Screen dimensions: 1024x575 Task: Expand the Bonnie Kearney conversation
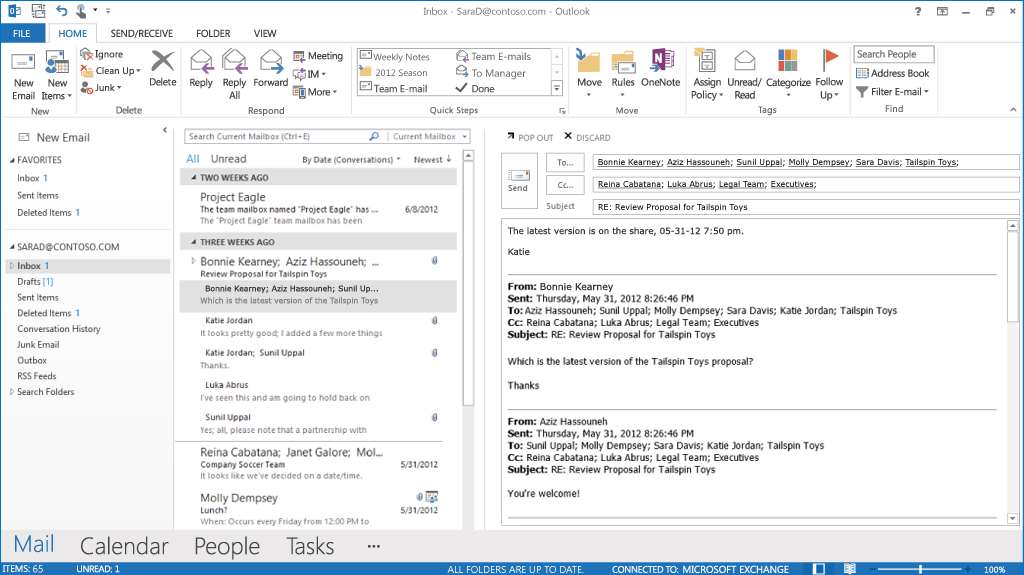pos(193,261)
